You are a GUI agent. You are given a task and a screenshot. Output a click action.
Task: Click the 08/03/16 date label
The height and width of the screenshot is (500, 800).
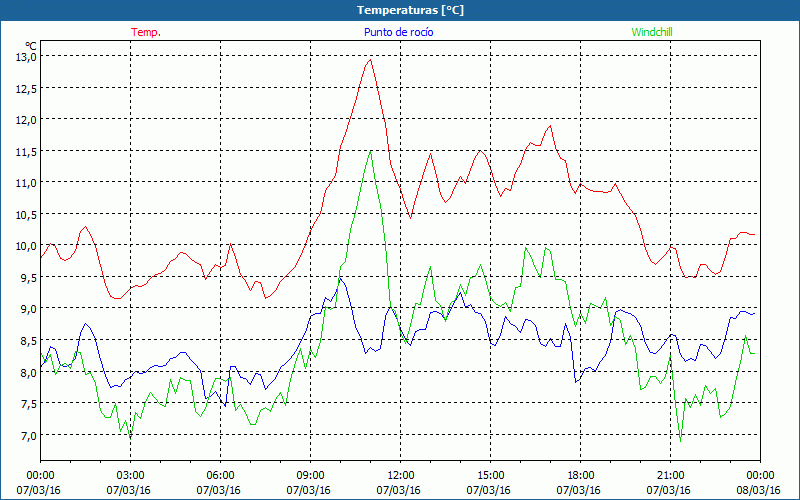[759, 490]
